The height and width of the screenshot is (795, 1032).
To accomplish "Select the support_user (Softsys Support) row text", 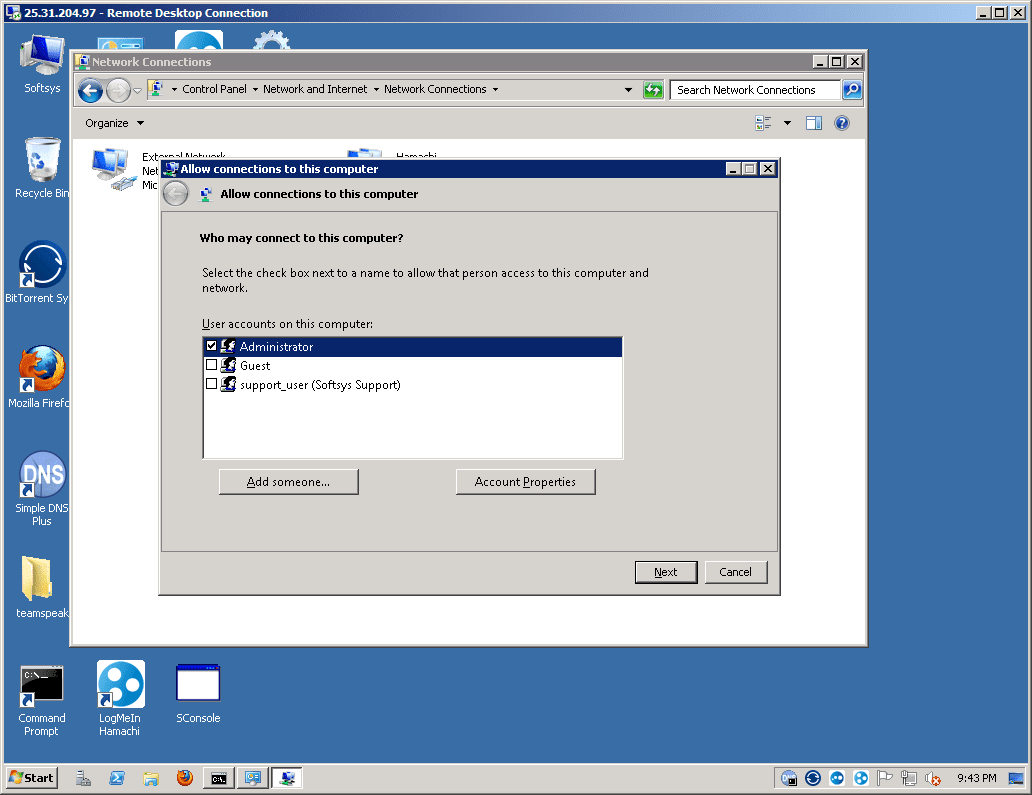I will point(320,385).
